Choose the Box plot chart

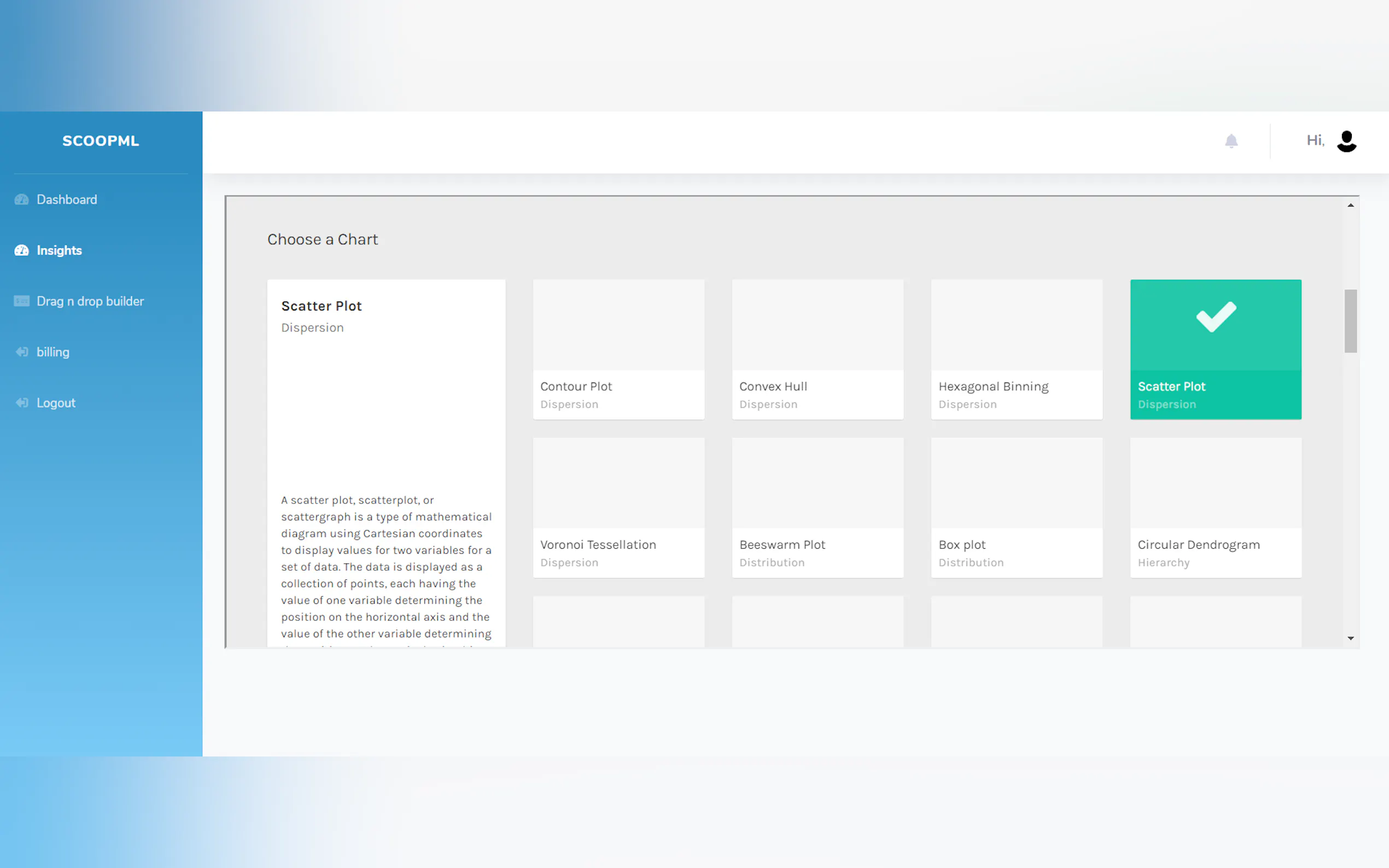pyautogui.click(x=1016, y=507)
